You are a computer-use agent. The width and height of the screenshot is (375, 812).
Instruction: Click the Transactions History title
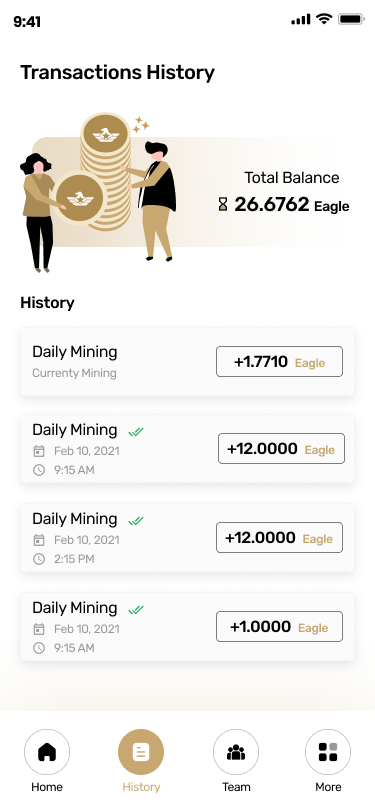point(118,72)
